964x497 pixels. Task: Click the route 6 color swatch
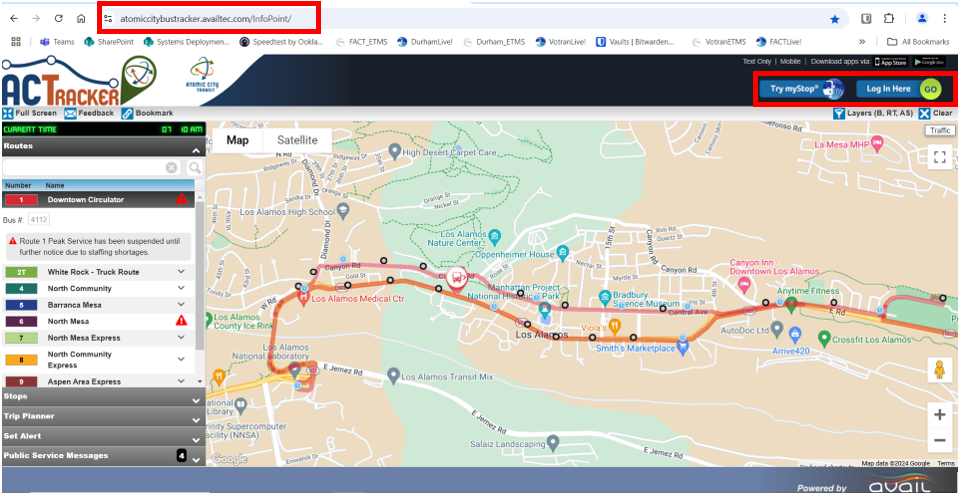pos(22,321)
